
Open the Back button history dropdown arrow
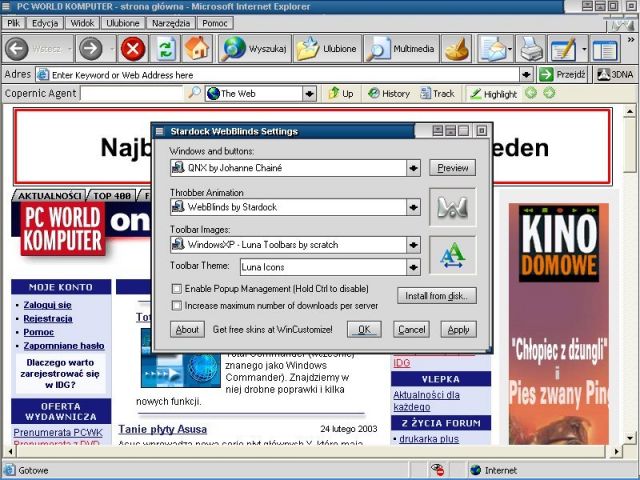coord(70,49)
